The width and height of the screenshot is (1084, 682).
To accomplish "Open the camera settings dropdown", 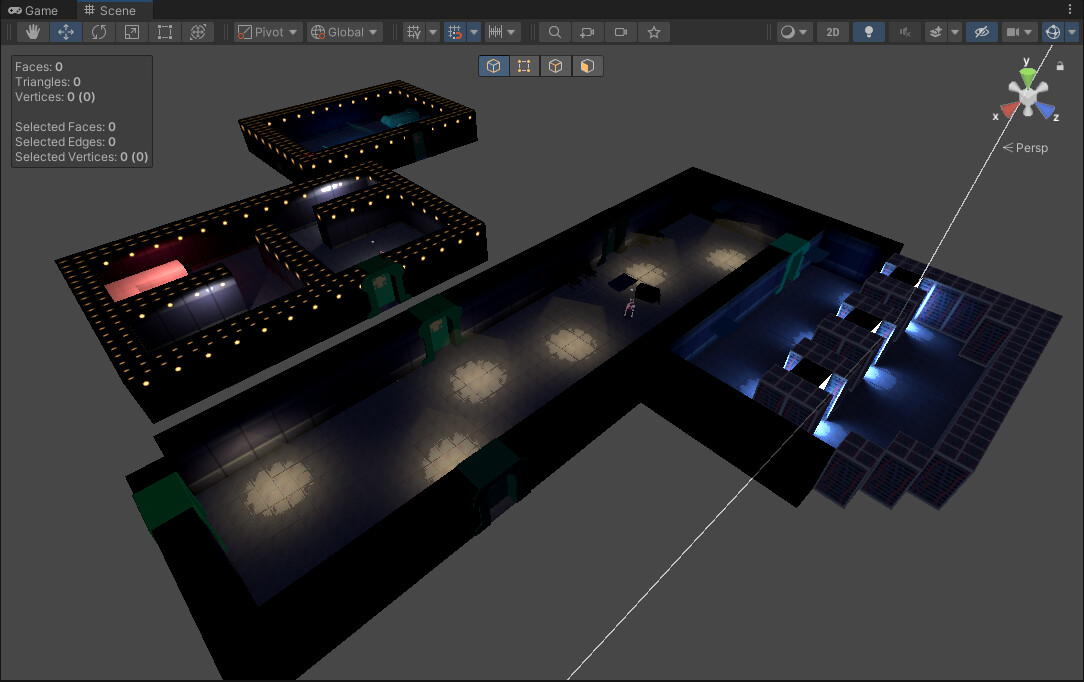I will (1017, 31).
